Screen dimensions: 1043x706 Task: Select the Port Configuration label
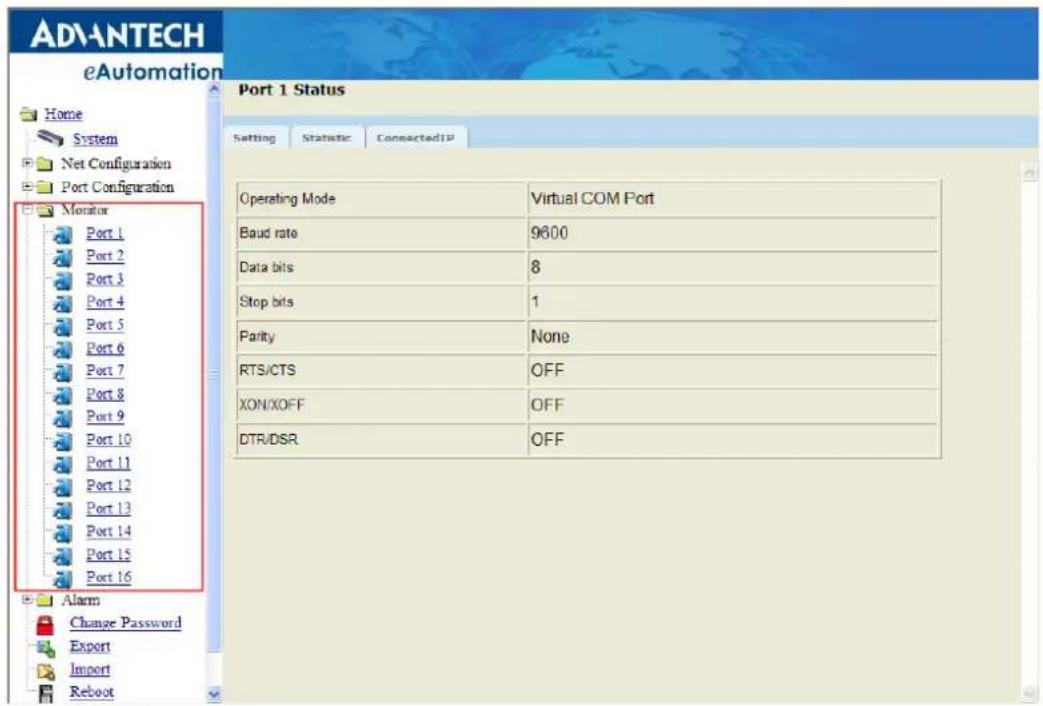point(118,187)
